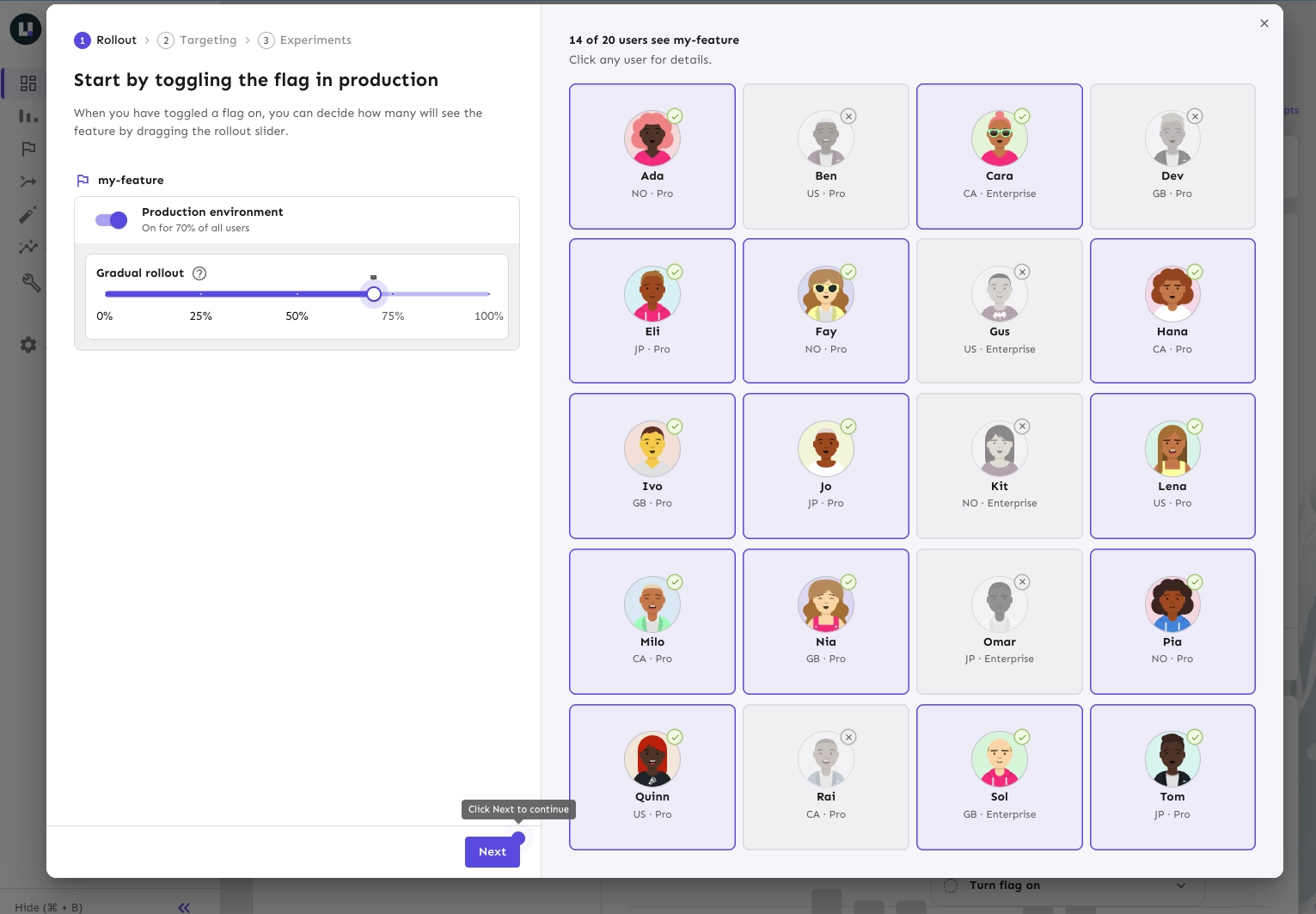Open Lena's user card

tap(1172, 466)
